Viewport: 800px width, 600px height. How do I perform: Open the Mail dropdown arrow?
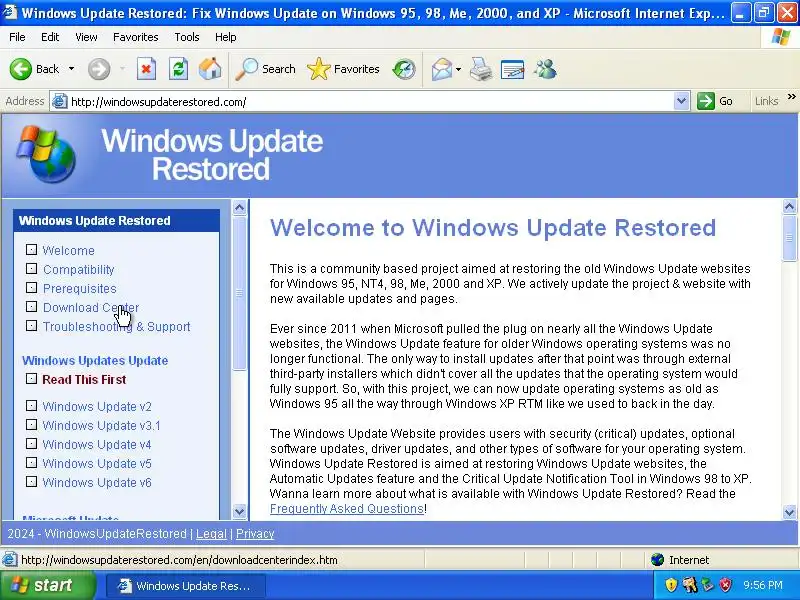click(458, 69)
